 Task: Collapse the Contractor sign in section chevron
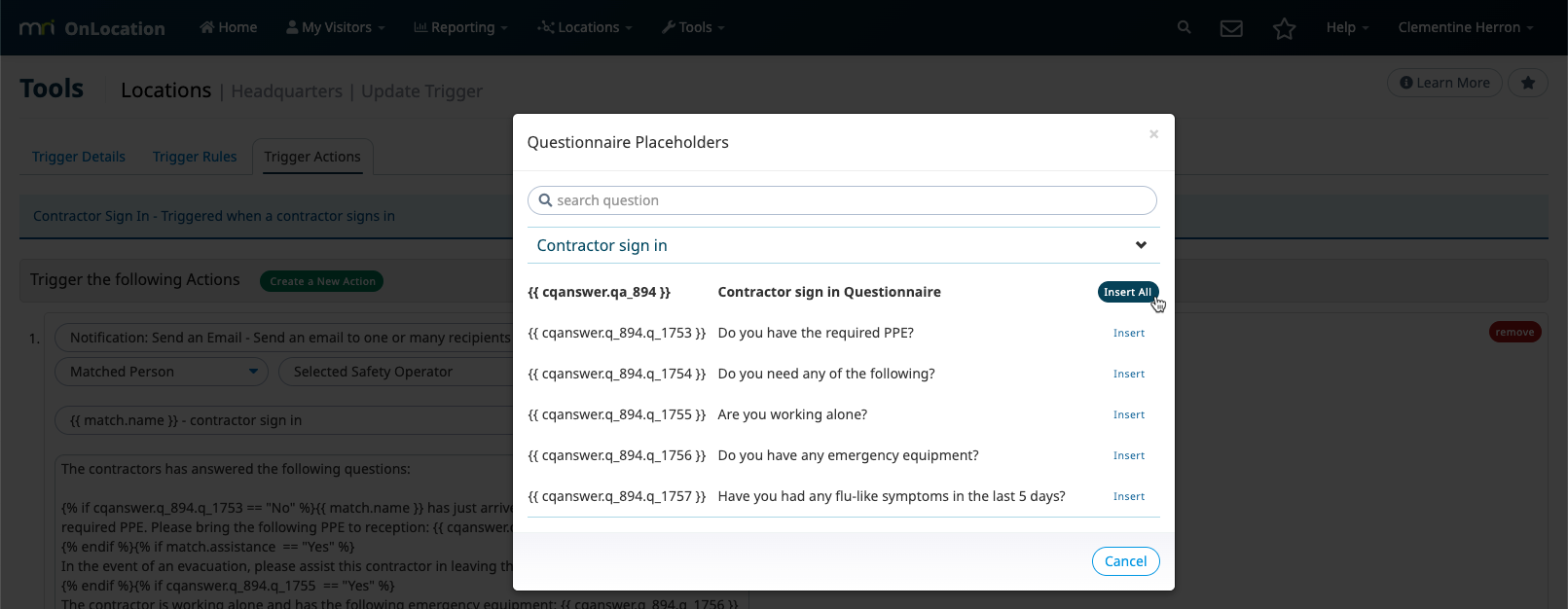tap(1141, 245)
